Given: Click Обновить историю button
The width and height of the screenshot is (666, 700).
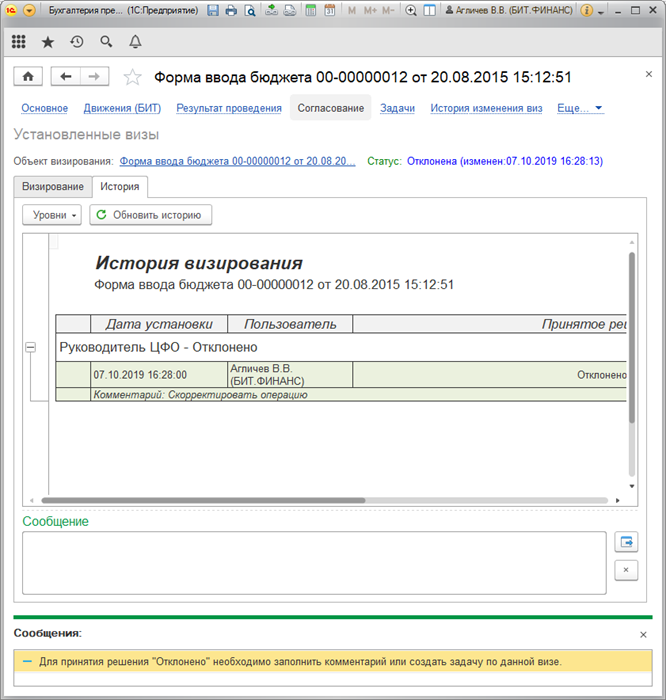Looking at the screenshot, I should 151,215.
